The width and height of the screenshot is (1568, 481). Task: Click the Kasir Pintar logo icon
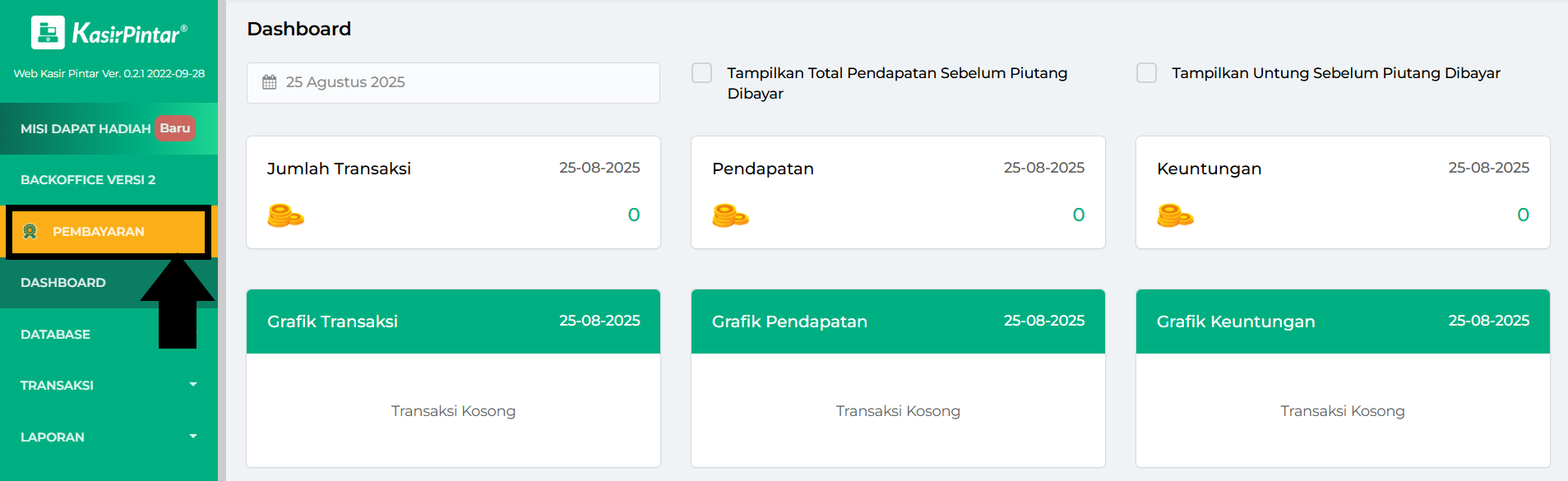point(48,33)
